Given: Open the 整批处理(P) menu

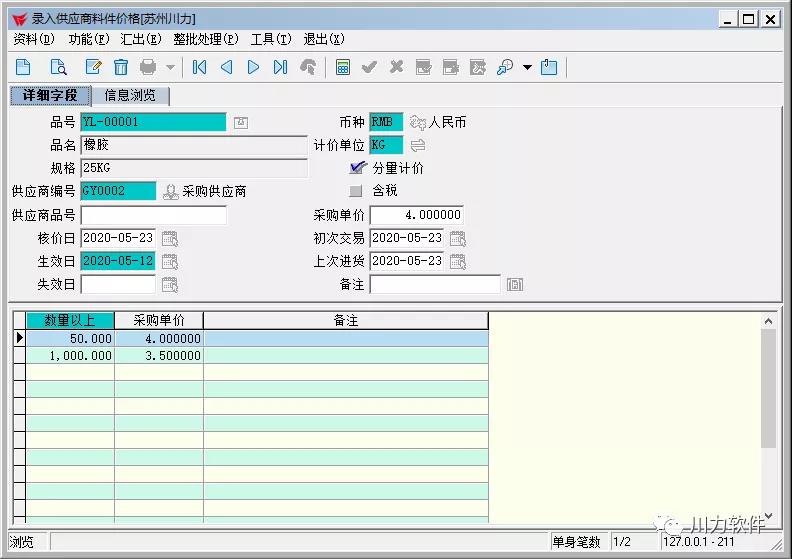Looking at the screenshot, I should (x=205, y=39).
